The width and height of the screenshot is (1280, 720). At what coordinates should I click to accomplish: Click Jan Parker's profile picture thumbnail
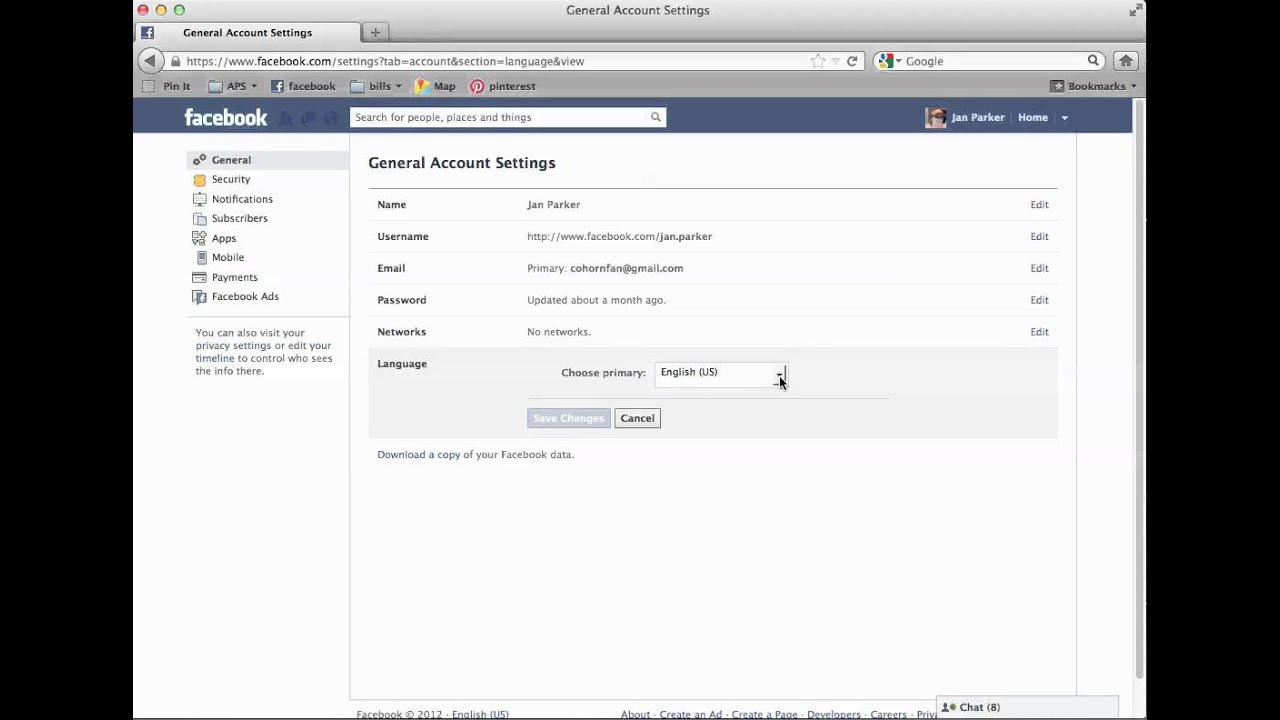[x=936, y=117]
